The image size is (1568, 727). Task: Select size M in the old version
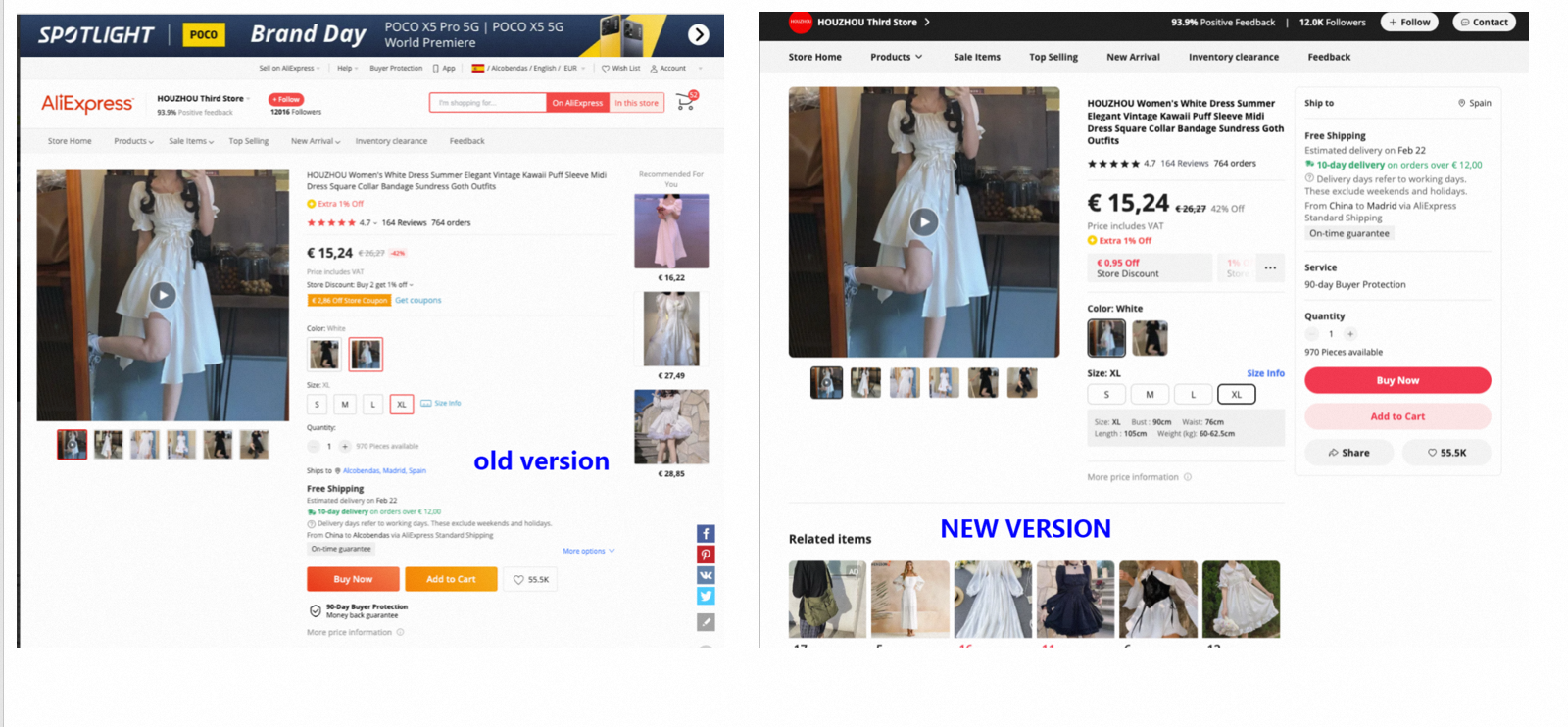pos(345,404)
